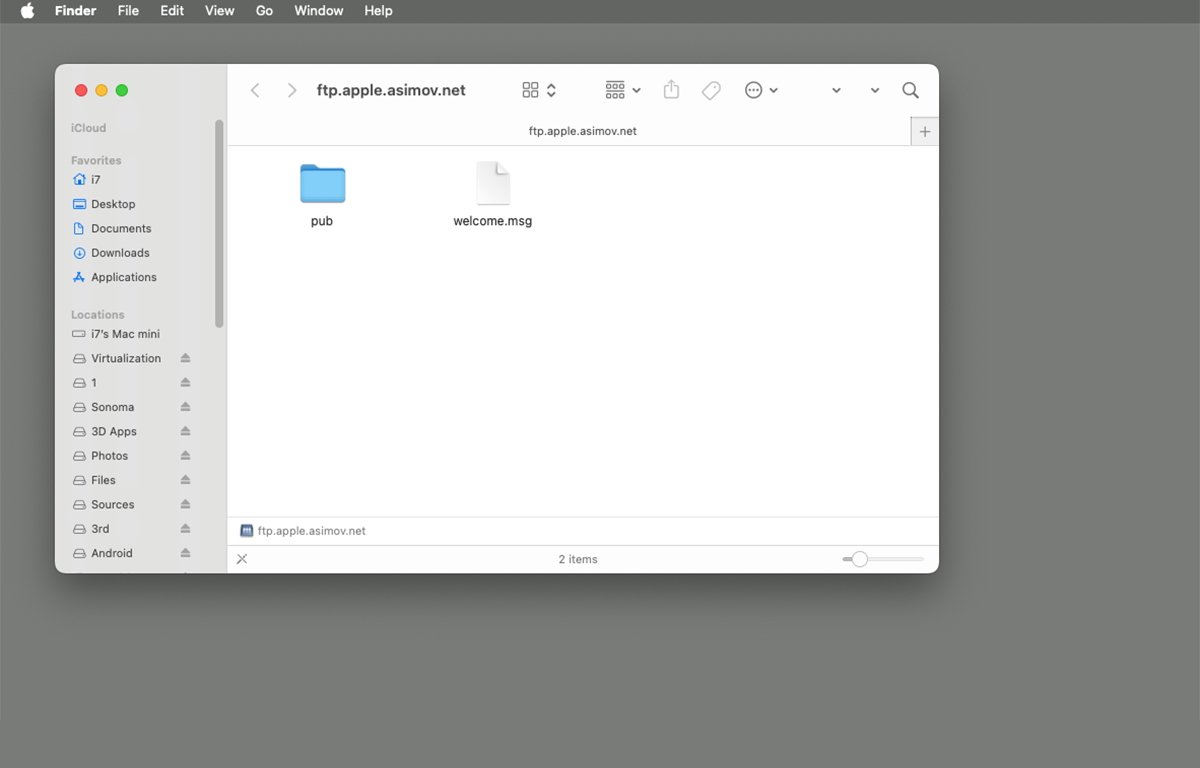1200x768 pixels.
Task: Open the Applications sidebar entry
Action: 123,277
